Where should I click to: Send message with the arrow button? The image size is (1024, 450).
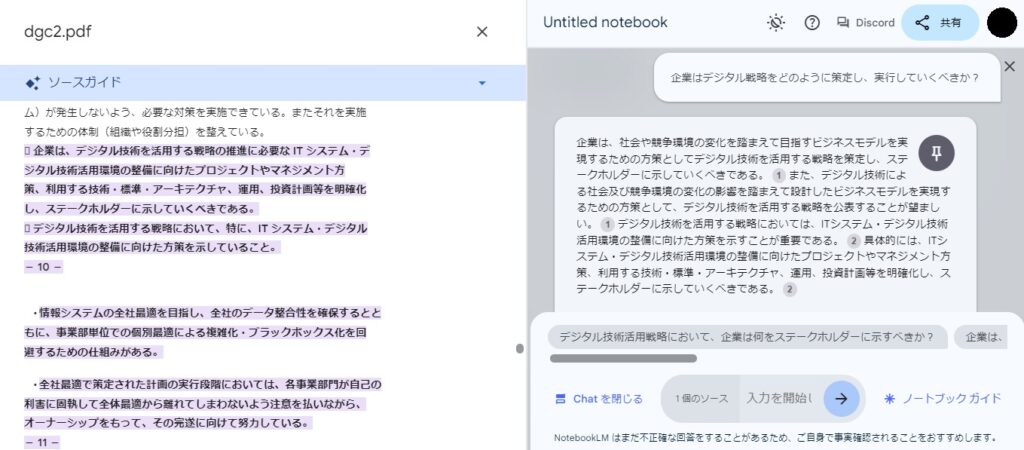841,398
